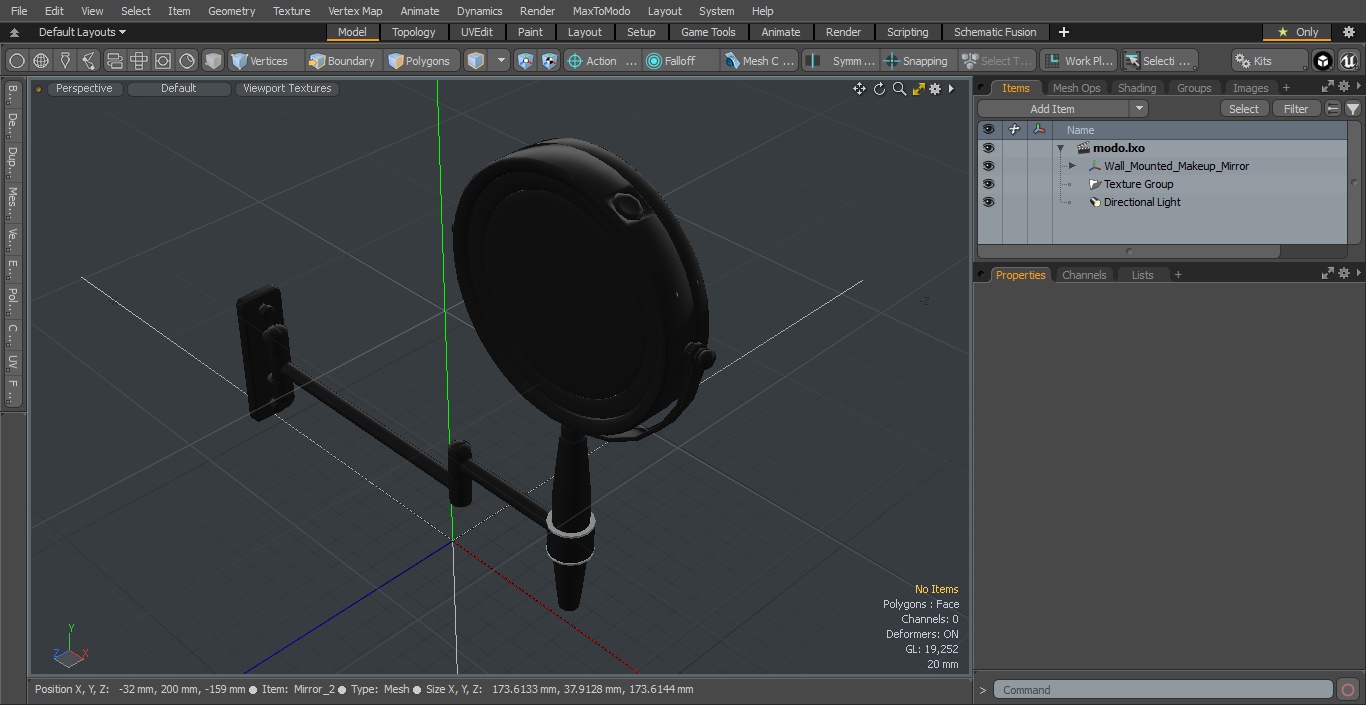Open the Selection options button

[1158, 61]
